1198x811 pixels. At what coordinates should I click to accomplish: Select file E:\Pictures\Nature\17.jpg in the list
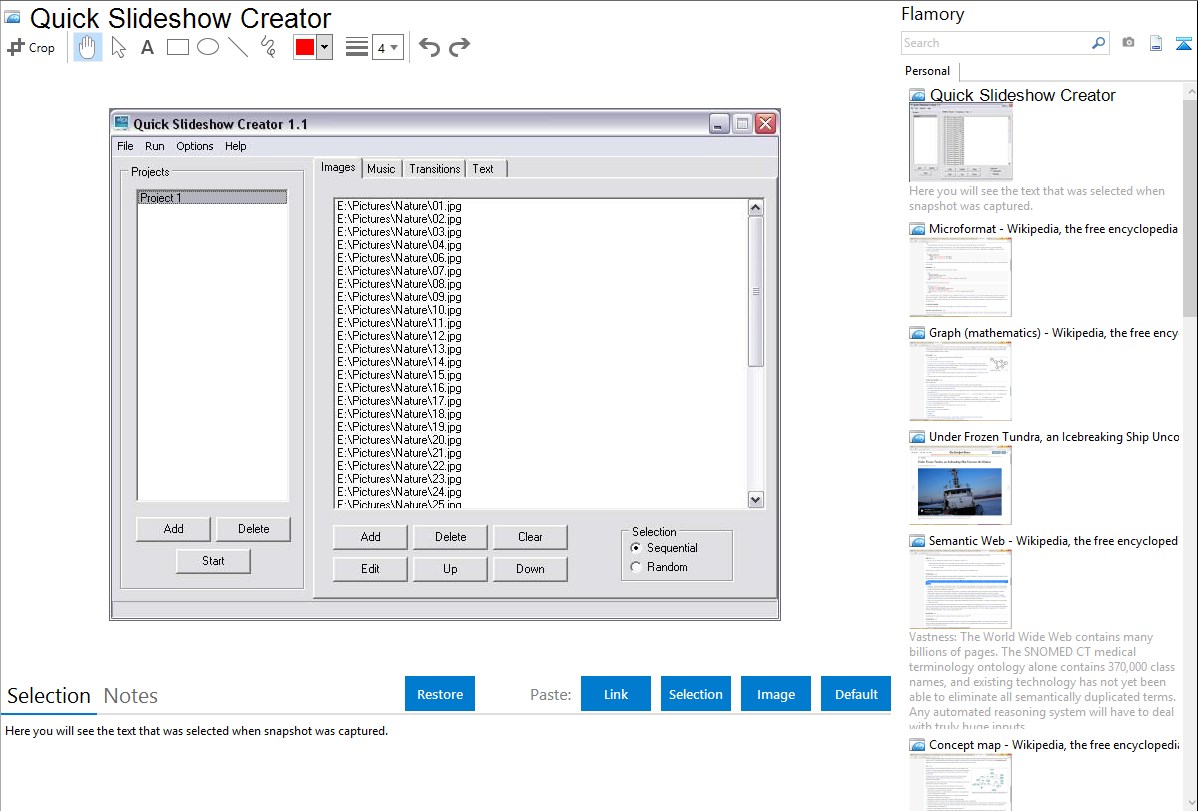coord(399,401)
